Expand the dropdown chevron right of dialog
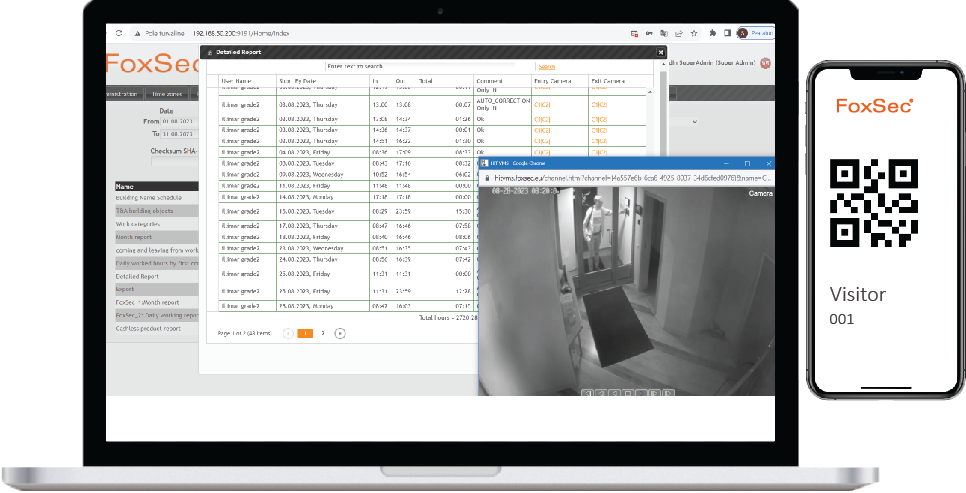 tap(695, 121)
